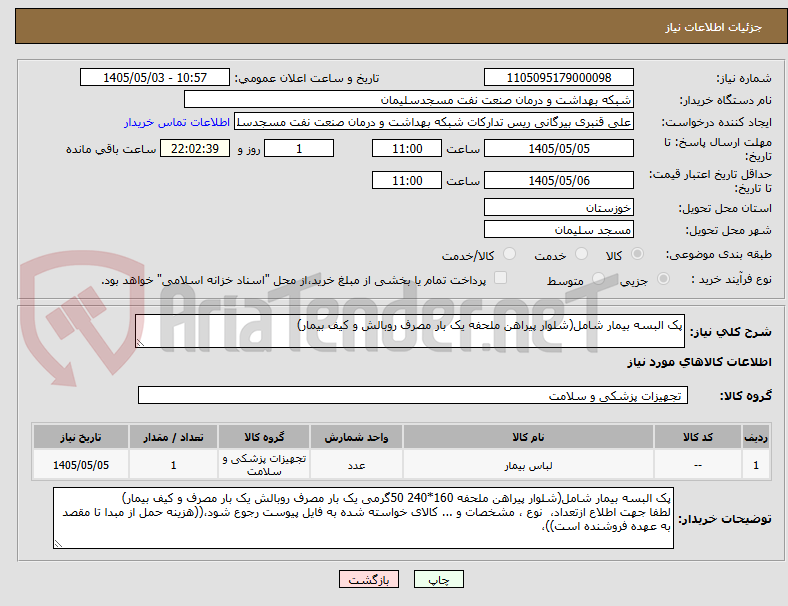
Task: Click the response deadline time 11:00 field
Action: pyautogui.click(x=407, y=148)
